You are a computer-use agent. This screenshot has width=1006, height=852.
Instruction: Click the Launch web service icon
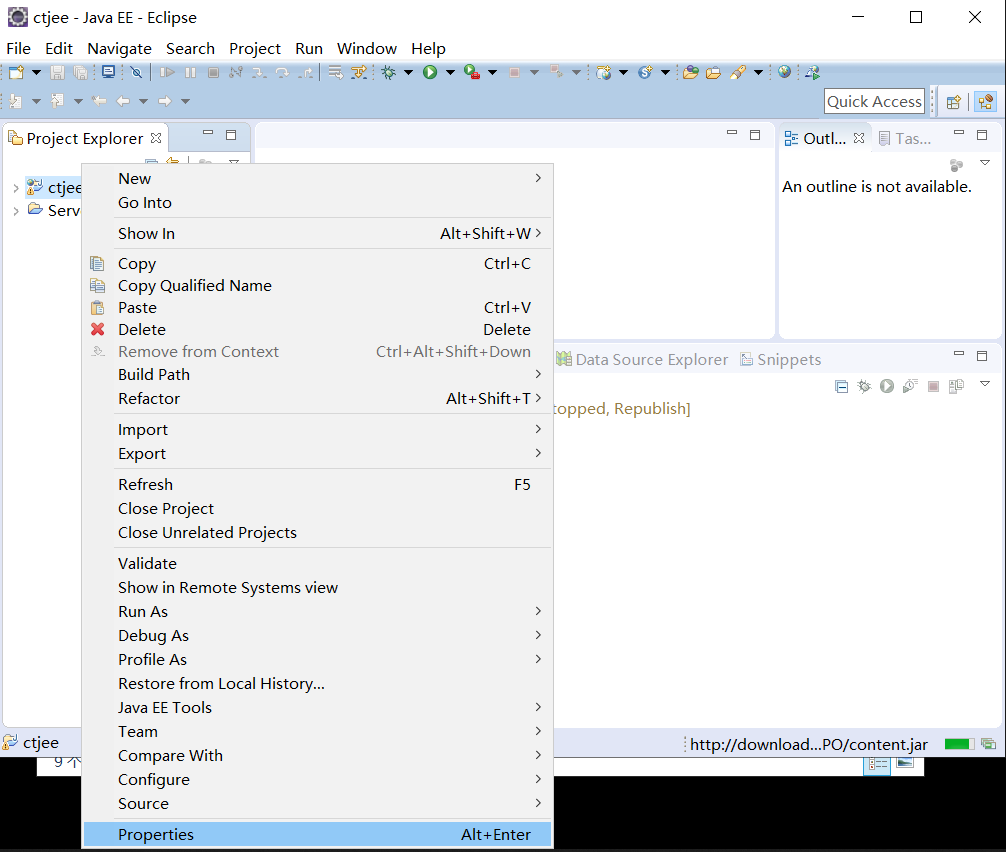[813, 72]
